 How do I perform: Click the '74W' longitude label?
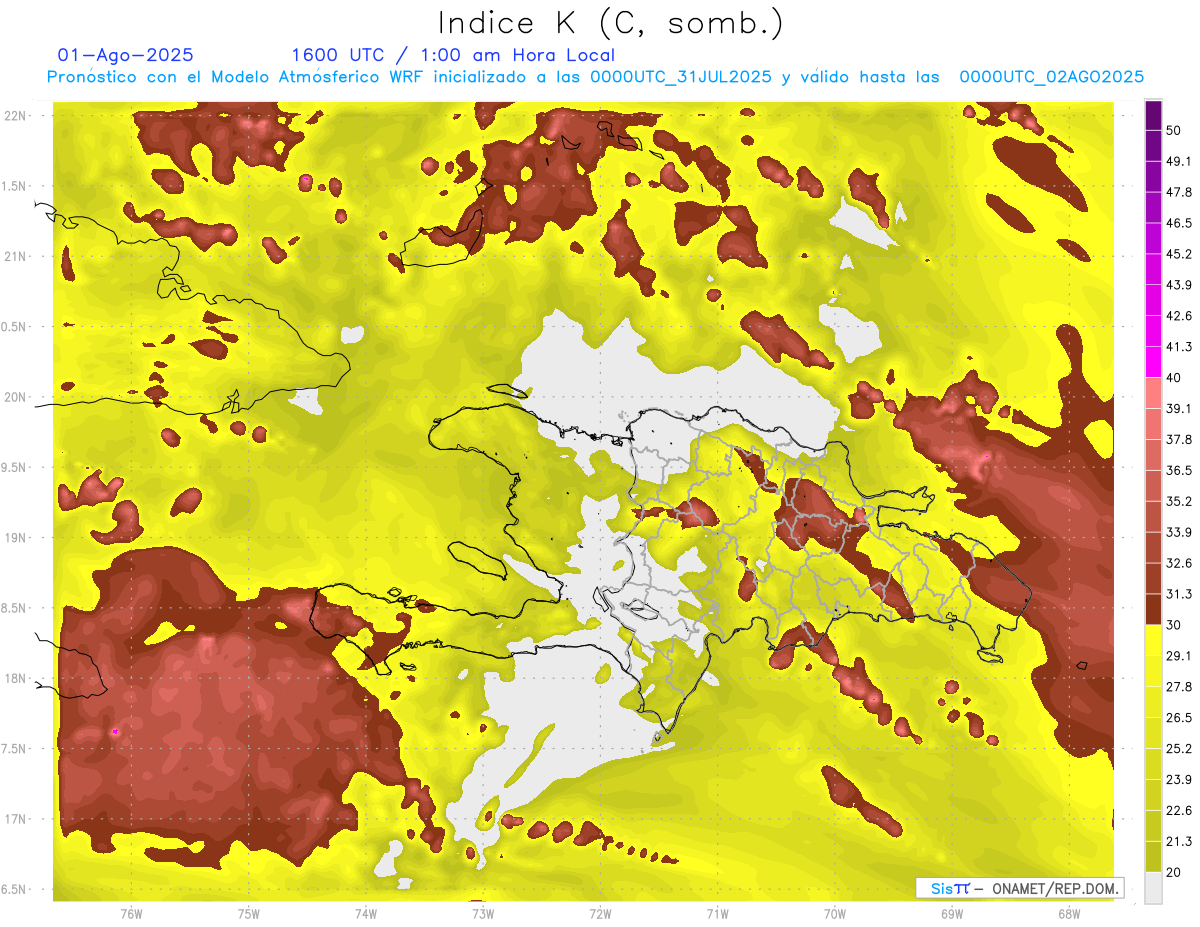365,914
